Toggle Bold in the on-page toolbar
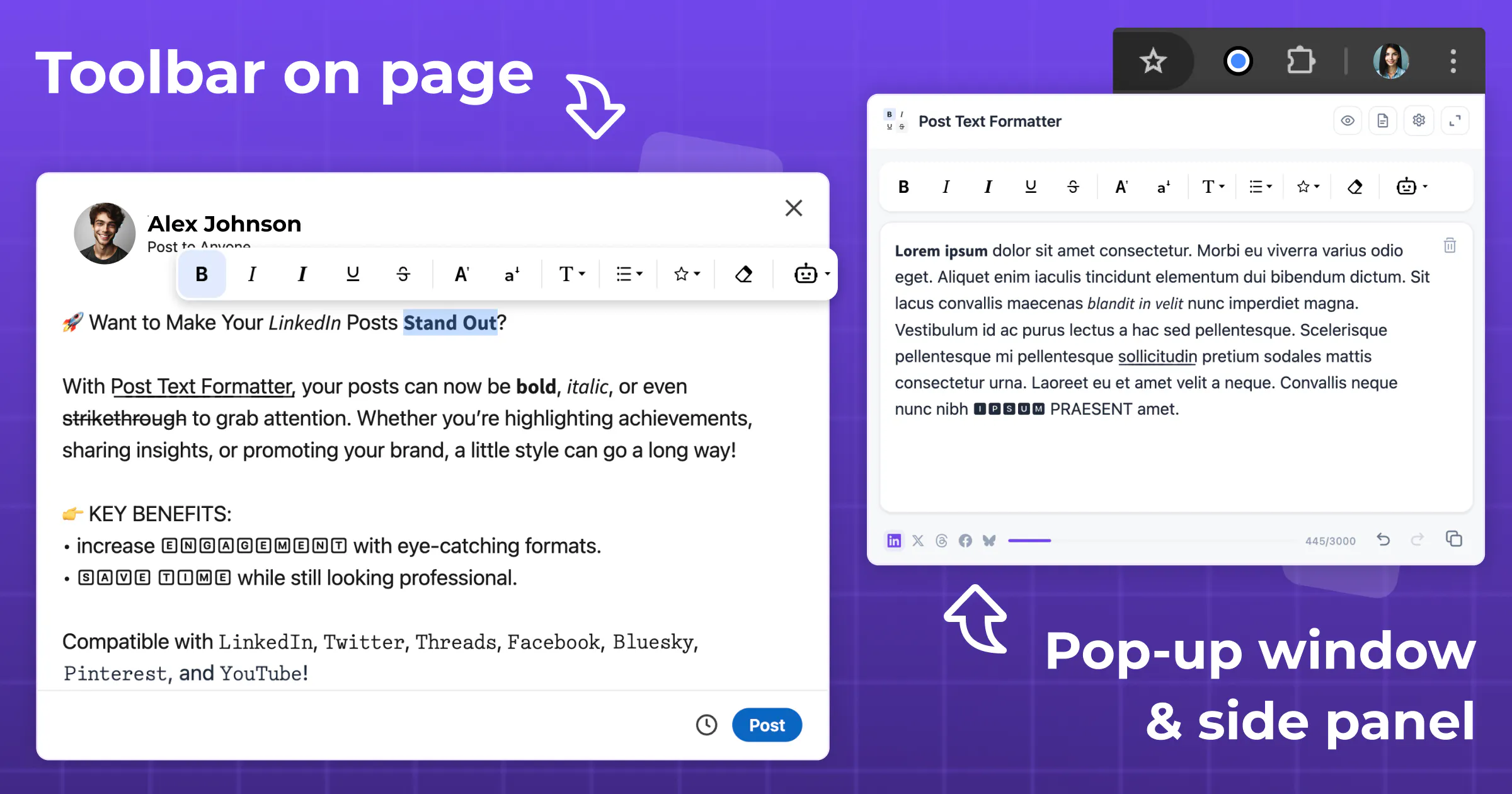1512x794 pixels. coord(202,274)
